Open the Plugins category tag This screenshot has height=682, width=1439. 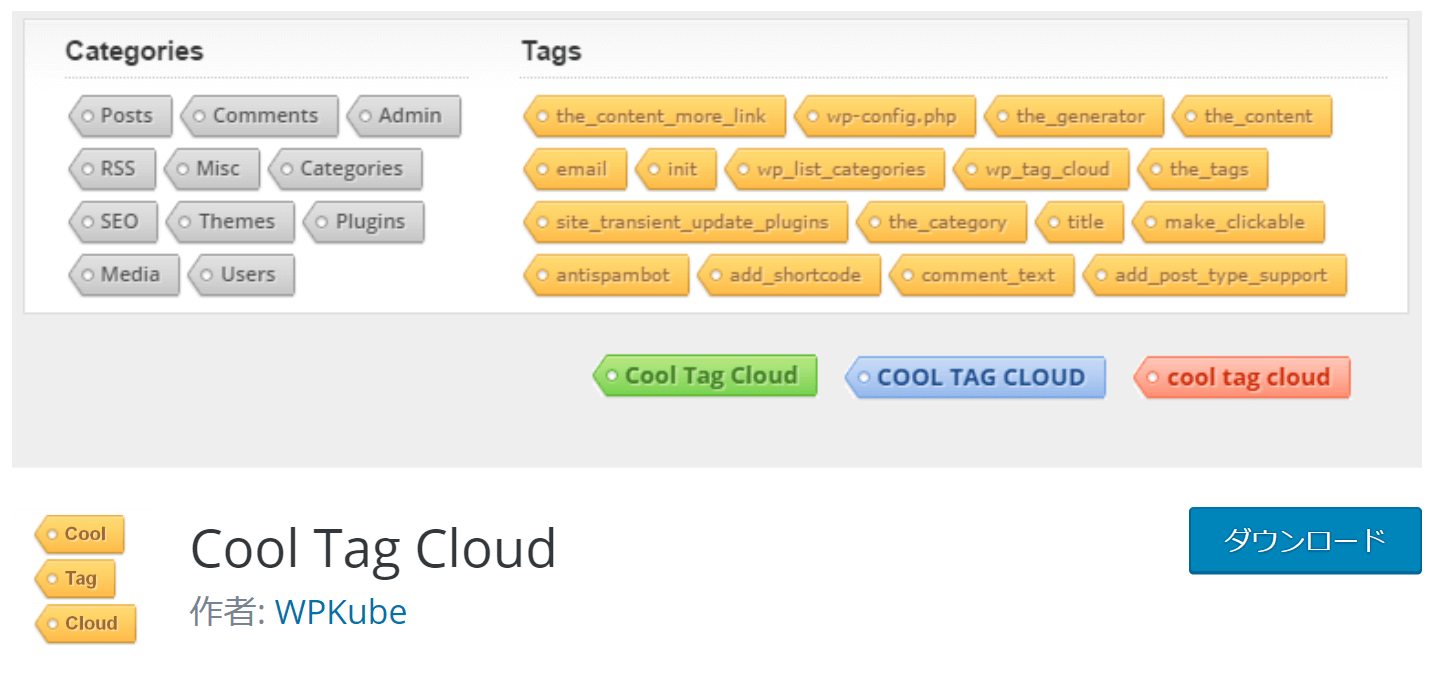click(364, 222)
